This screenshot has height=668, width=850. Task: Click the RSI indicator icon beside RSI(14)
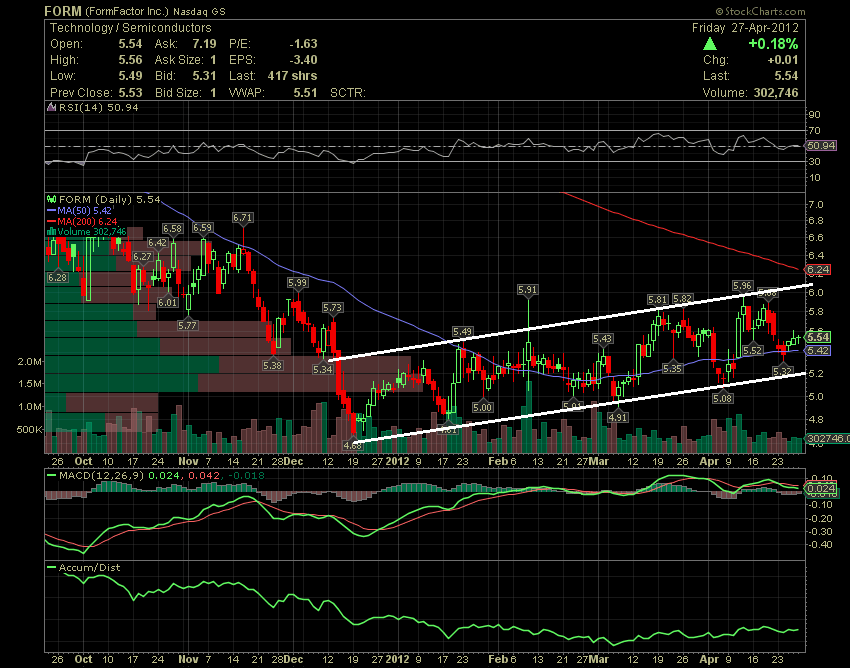pyautogui.click(x=52, y=107)
